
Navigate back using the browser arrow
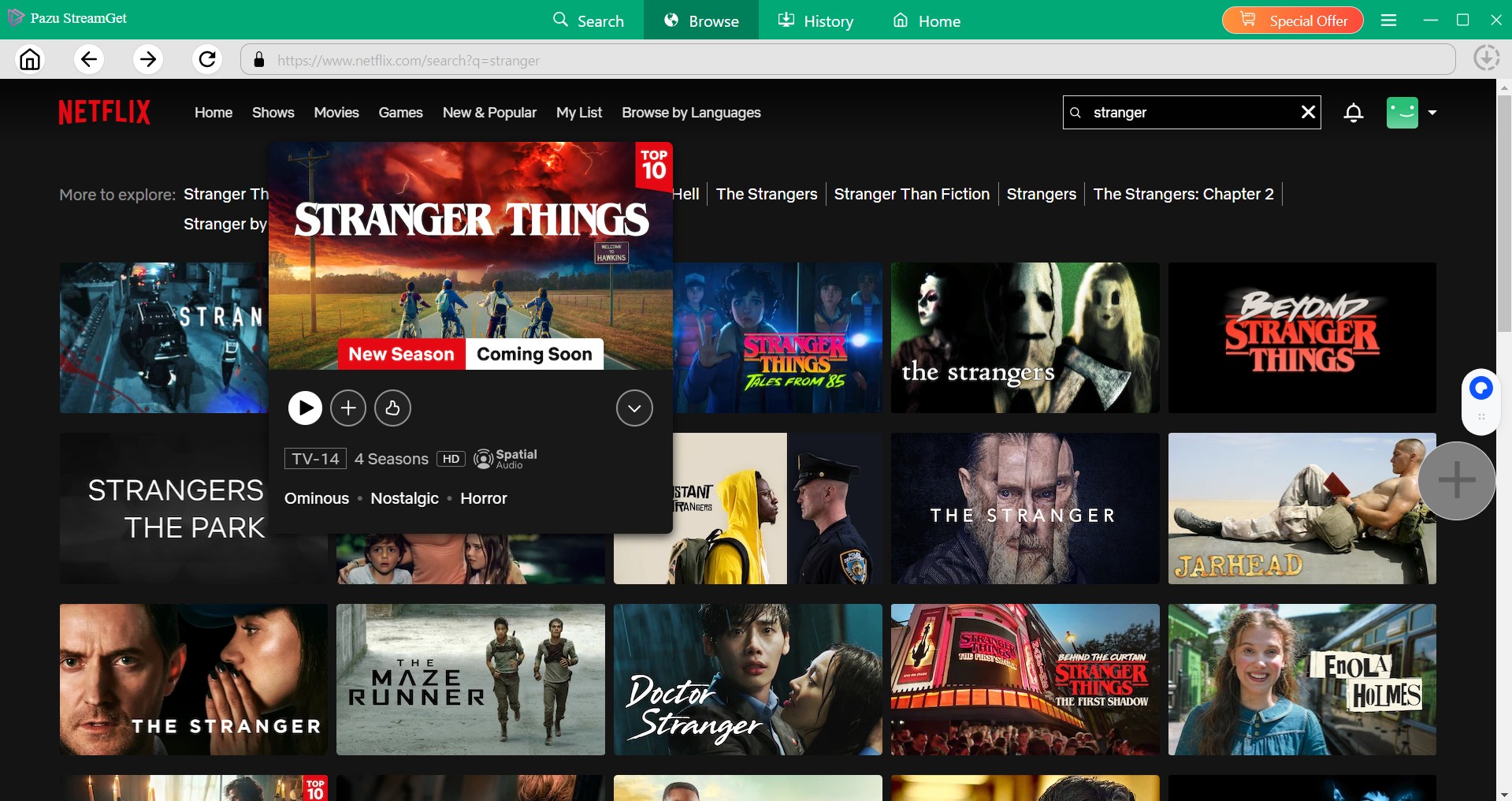pos(89,59)
